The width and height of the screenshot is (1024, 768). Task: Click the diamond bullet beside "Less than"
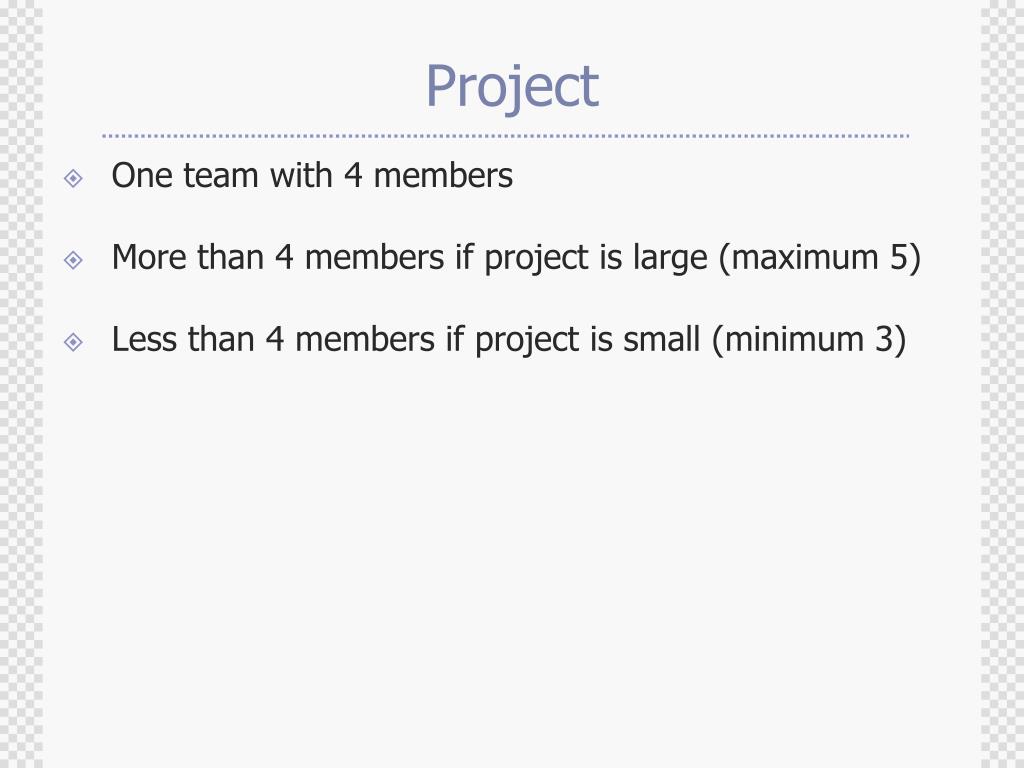click(73, 342)
